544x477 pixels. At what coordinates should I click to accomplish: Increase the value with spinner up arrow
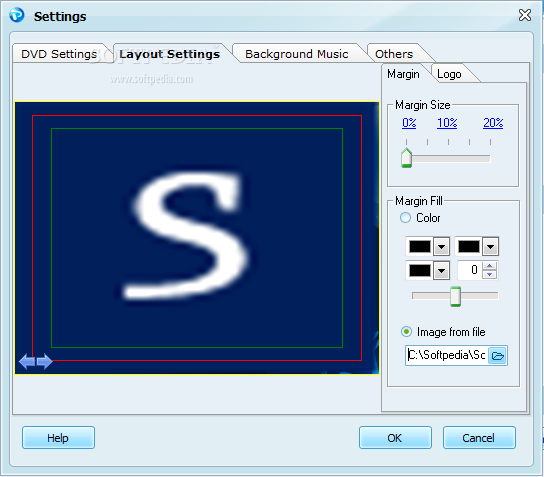pos(490,266)
